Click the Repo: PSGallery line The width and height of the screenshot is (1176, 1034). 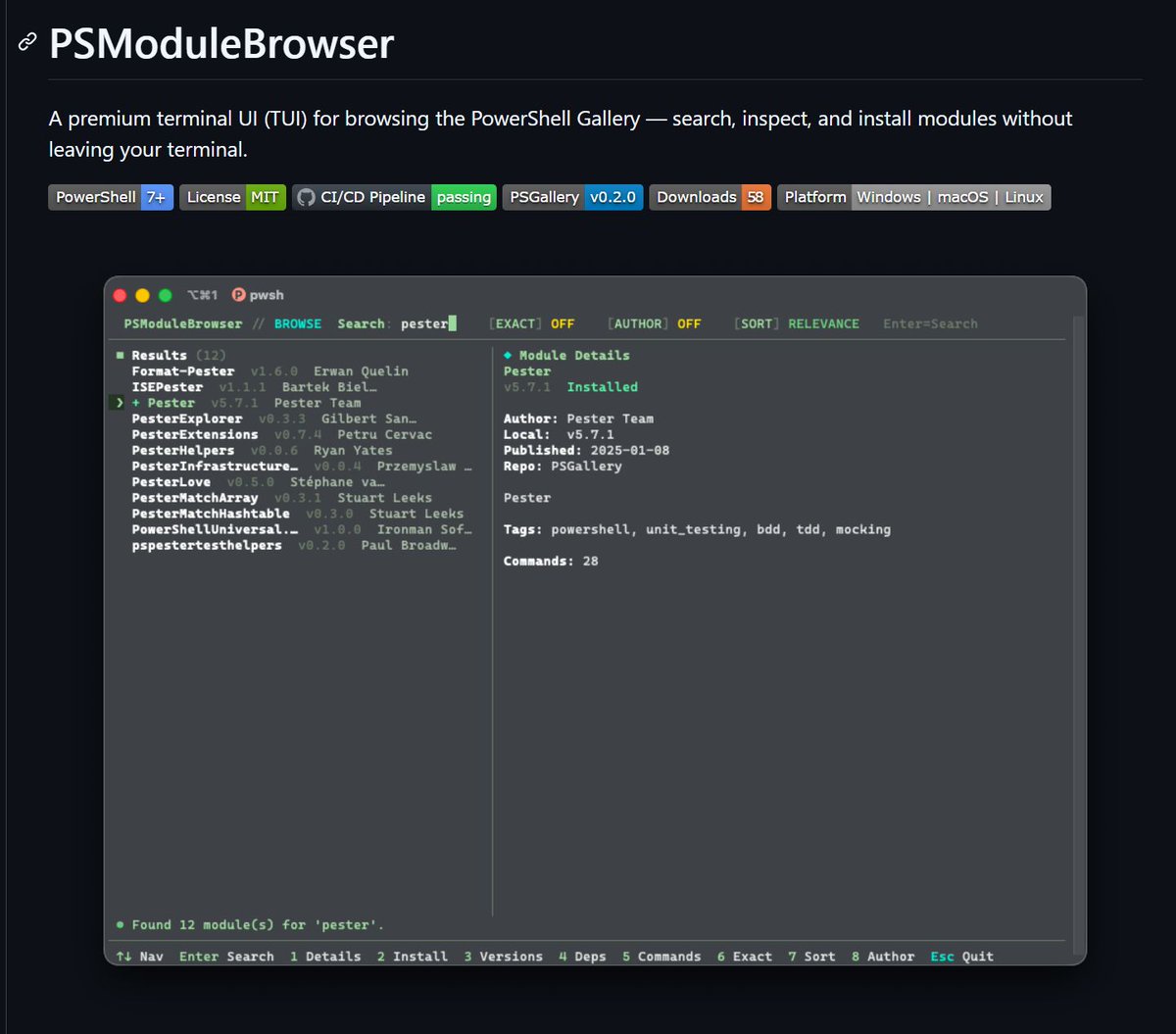point(563,467)
